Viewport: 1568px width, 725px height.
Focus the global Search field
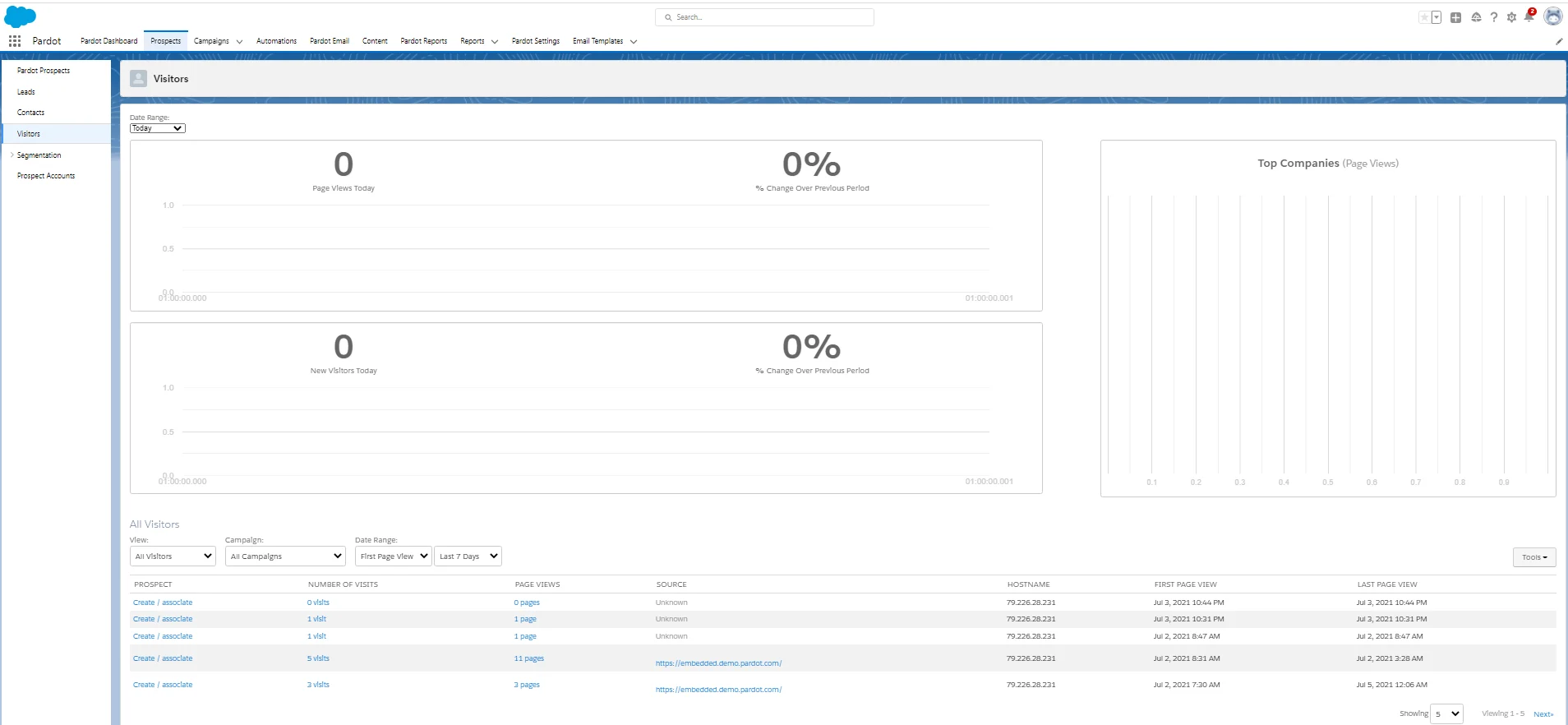click(764, 17)
